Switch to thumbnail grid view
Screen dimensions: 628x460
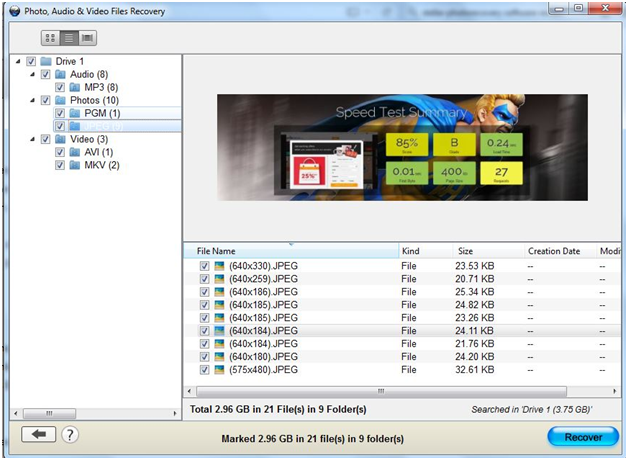(x=50, y=38)
